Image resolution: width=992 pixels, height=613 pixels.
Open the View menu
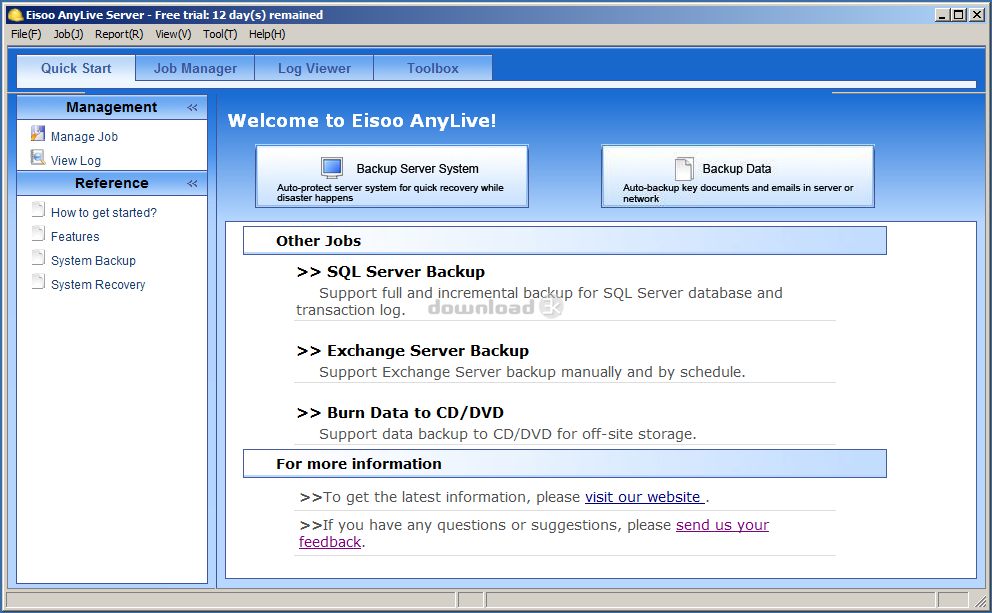[x=173, y=34]
